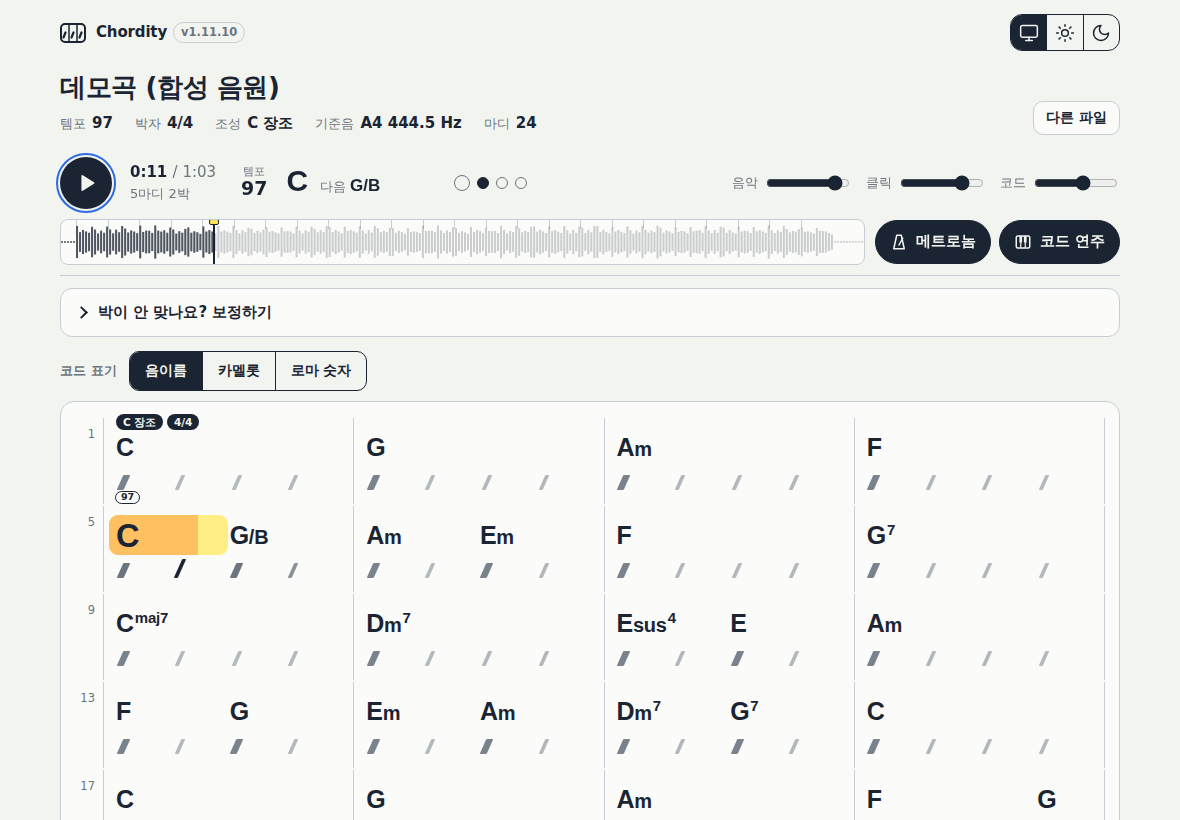Jump to the Esus4 chord
The image size is (1180, 820).
(x=646, y=623)
